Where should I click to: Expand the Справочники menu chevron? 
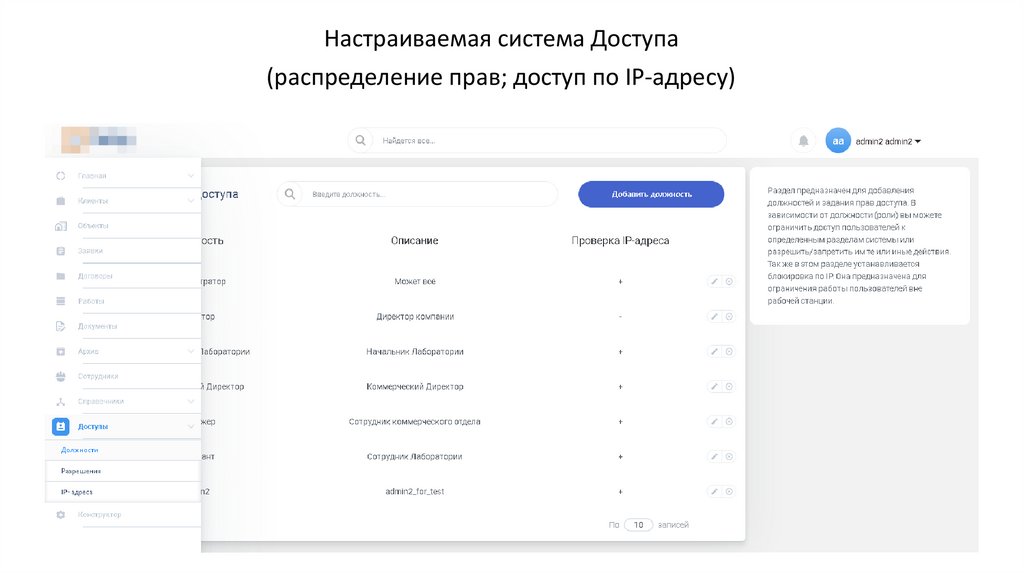[x=191, y=402]
